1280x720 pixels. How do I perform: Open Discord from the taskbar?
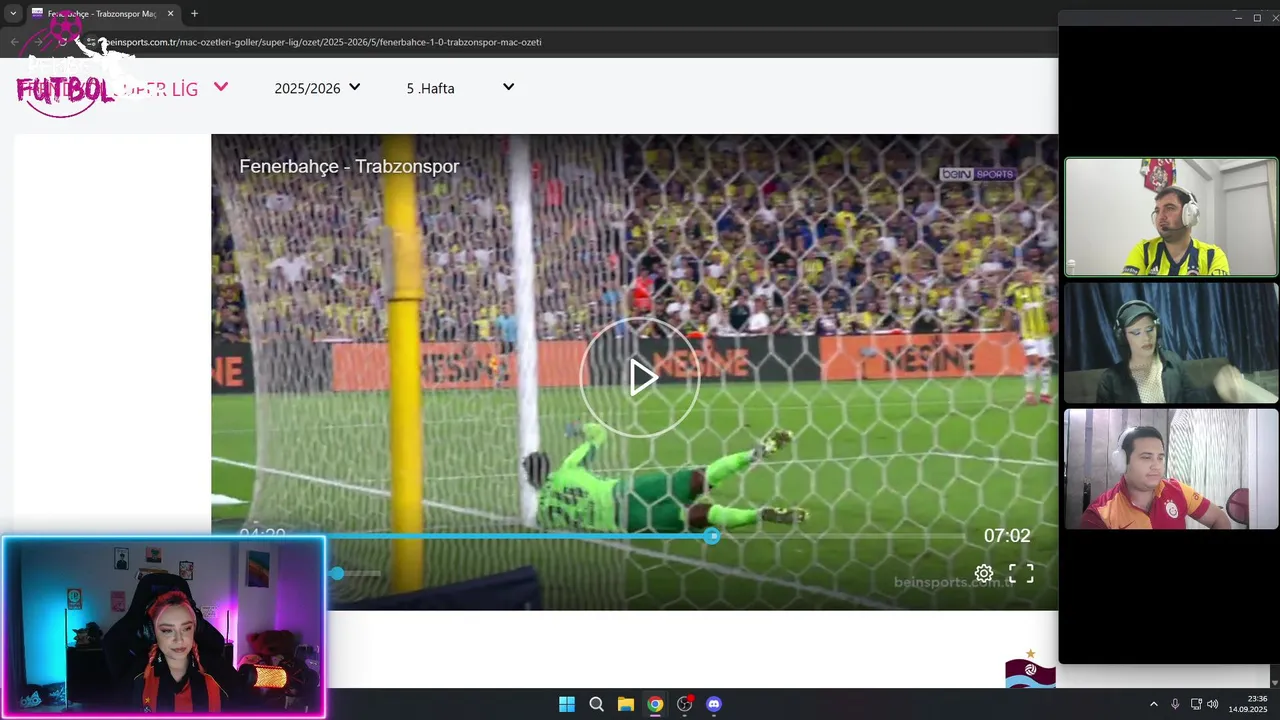coord(714,704)
